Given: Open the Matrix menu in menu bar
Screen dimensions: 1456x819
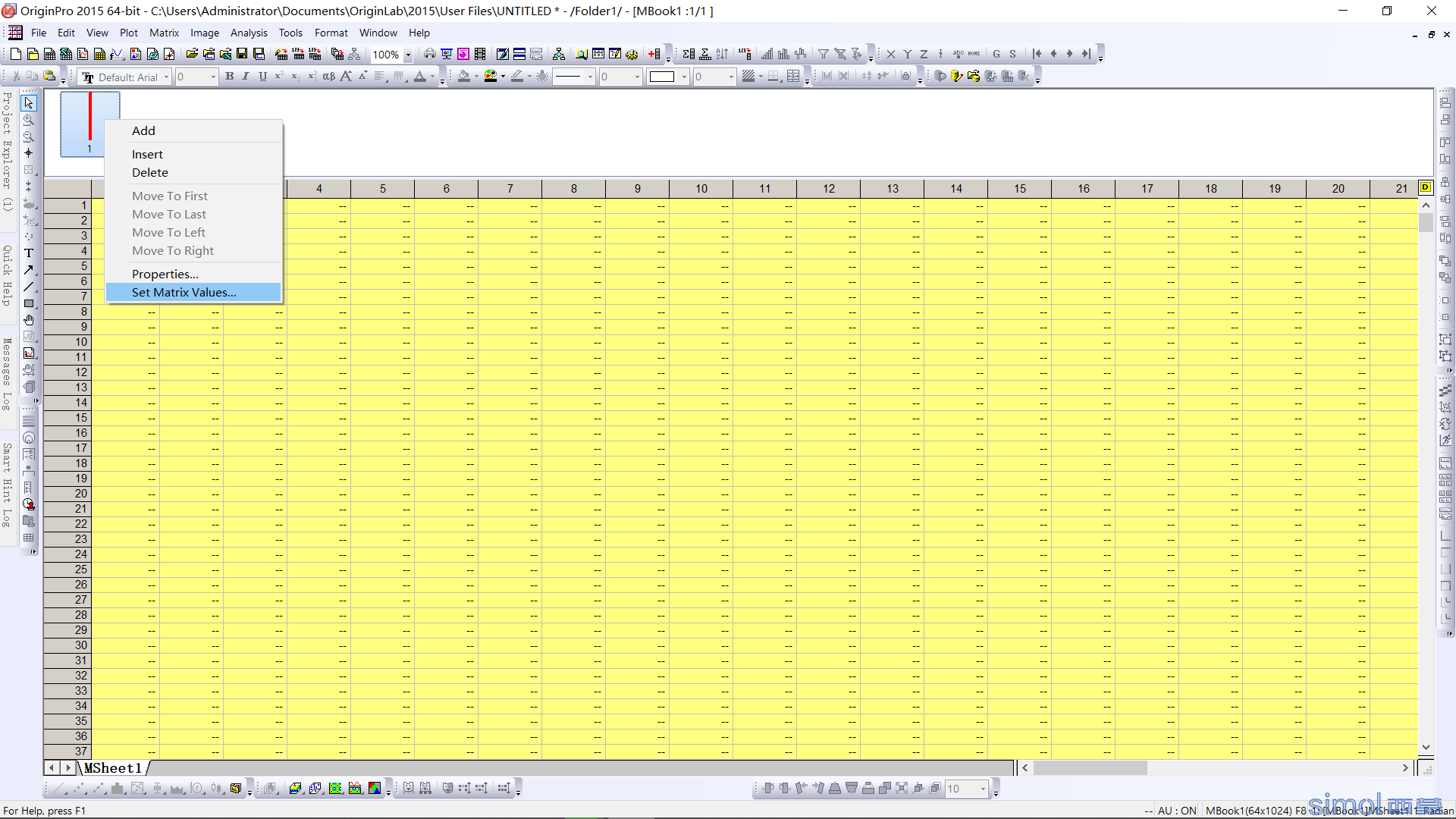Looking at the screenshot, I should pyautogui.click(x=164, y=33).
